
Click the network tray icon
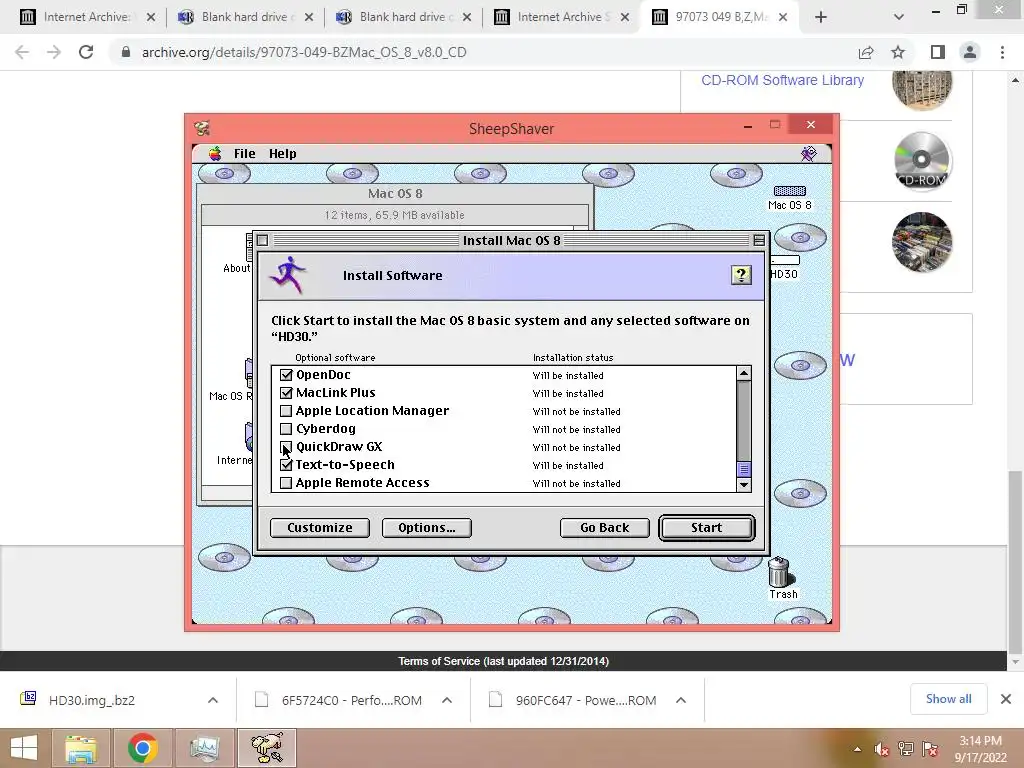click(x=906, y=749)
